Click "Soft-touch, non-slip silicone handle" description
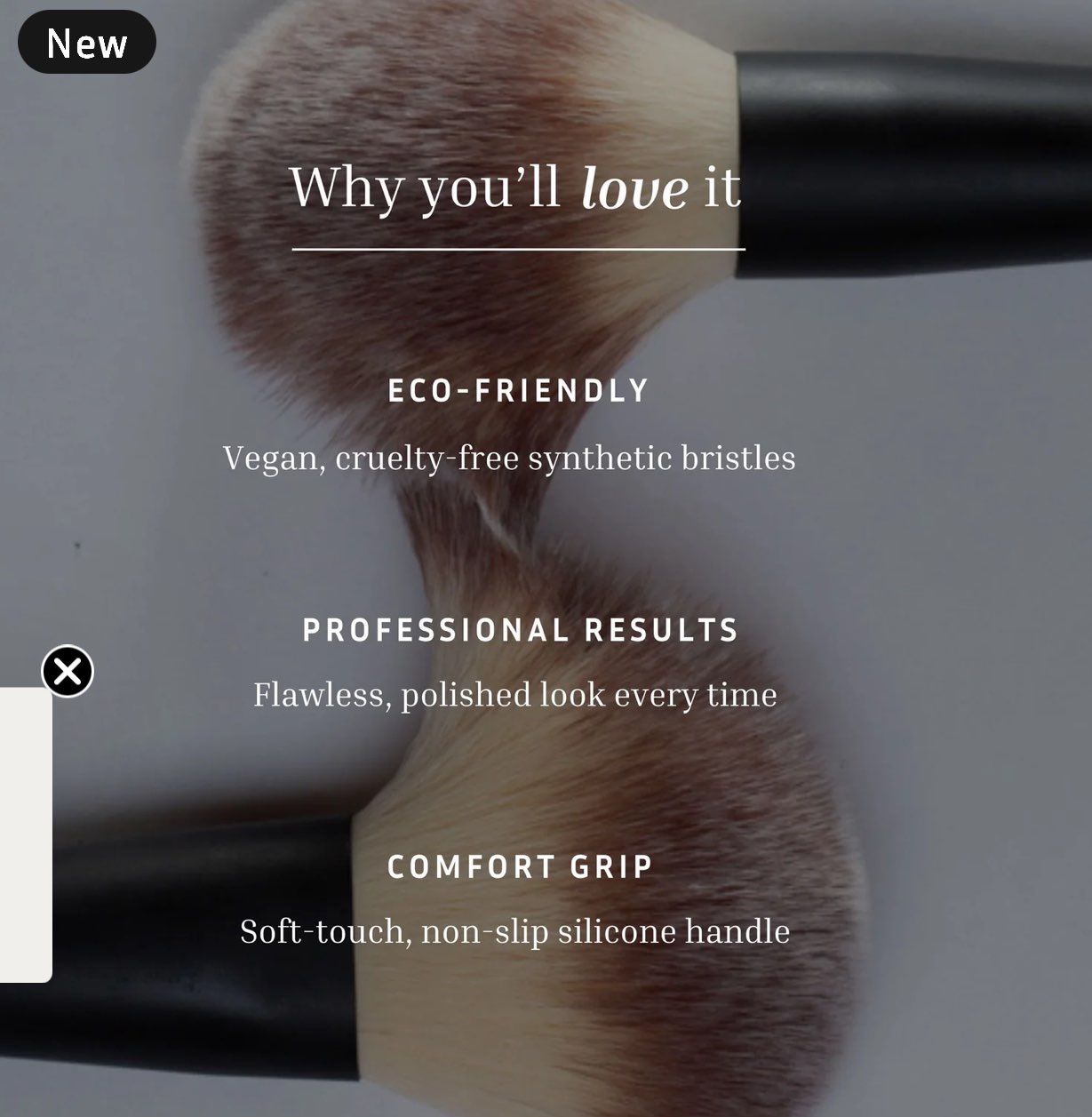Image resolution: width=1092 pixels, height=1117 pixels. pos(515,932)
